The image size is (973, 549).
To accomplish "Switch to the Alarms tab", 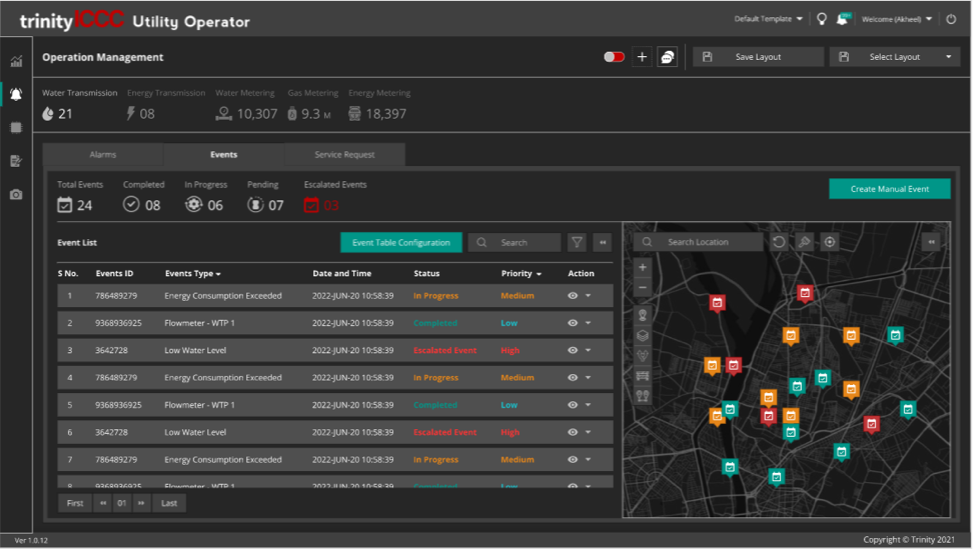I will (103, 154).
